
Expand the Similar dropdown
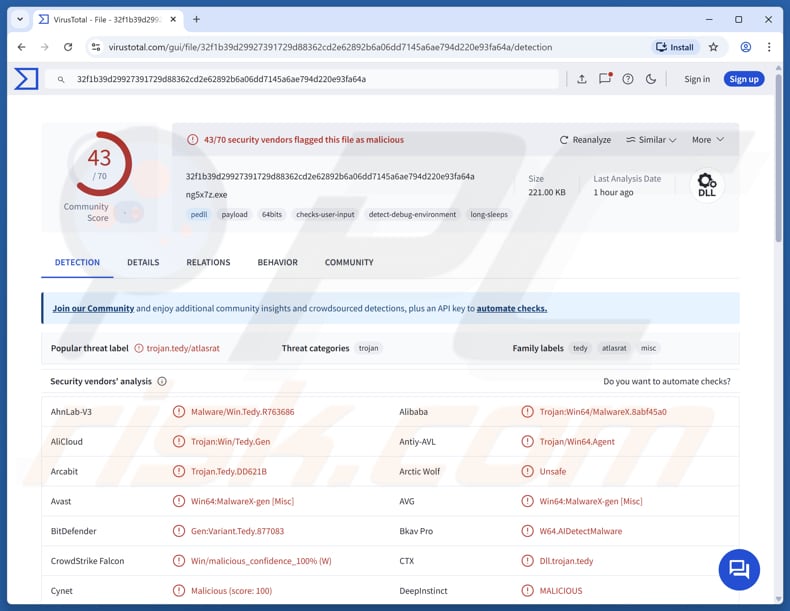651,140
